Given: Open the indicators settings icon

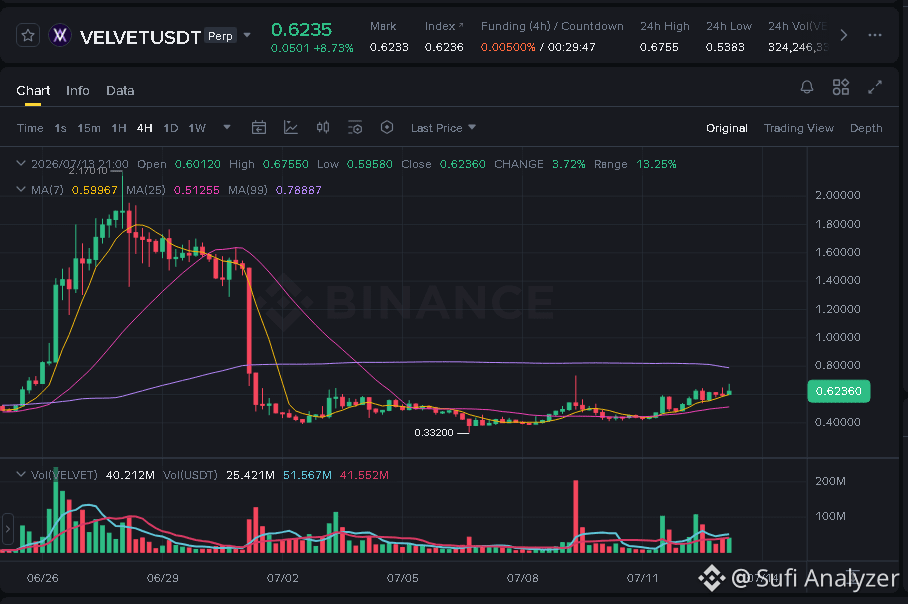Looking at the screenshot, I should pos(355,127).
